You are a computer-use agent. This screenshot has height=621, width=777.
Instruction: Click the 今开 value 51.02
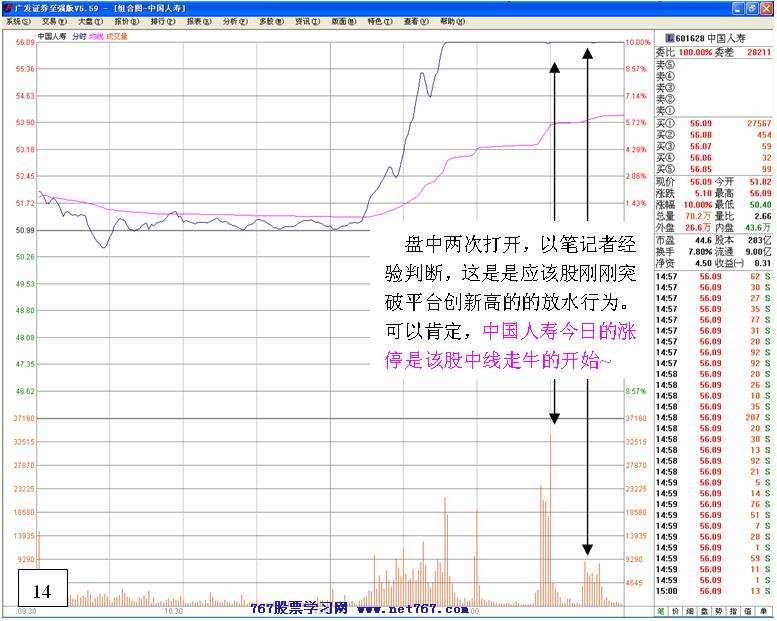(x=761, y=182)
